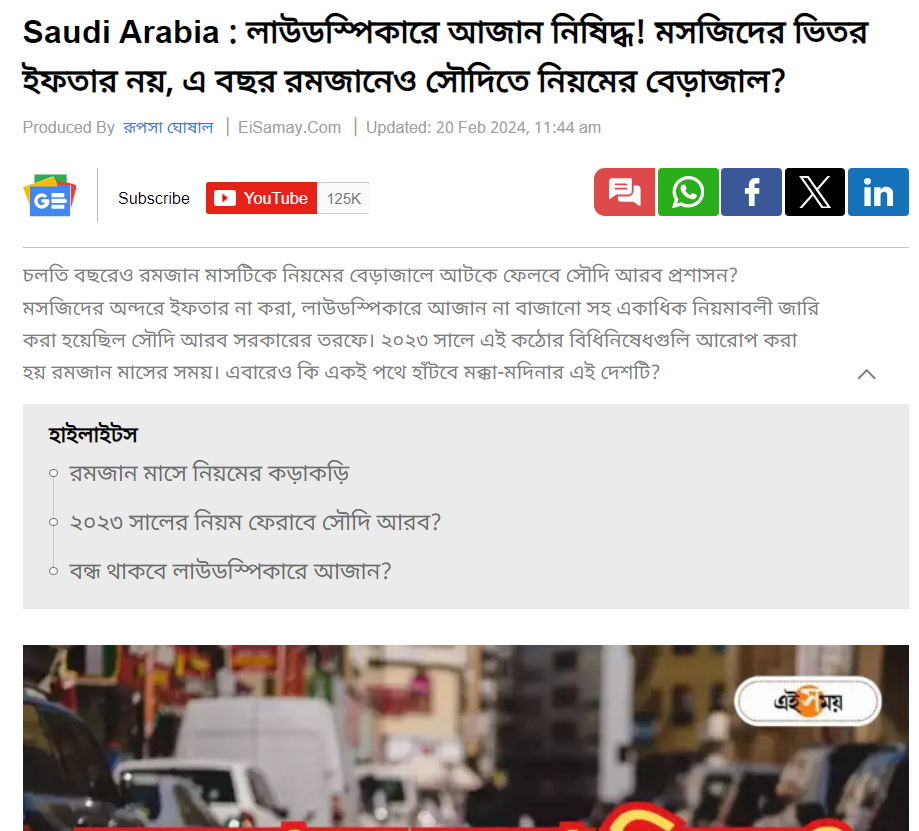Share article on X

point(815,192)
